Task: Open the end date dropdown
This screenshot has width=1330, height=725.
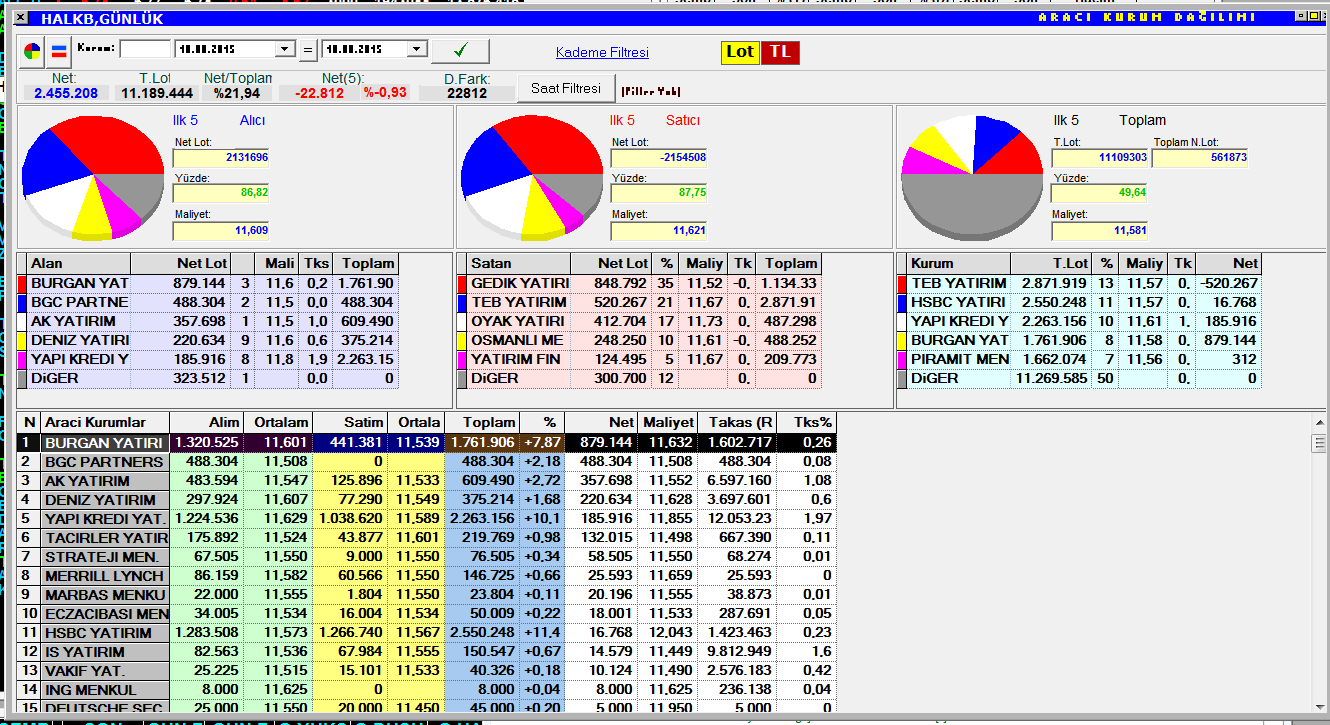Action: click(418, 49)
